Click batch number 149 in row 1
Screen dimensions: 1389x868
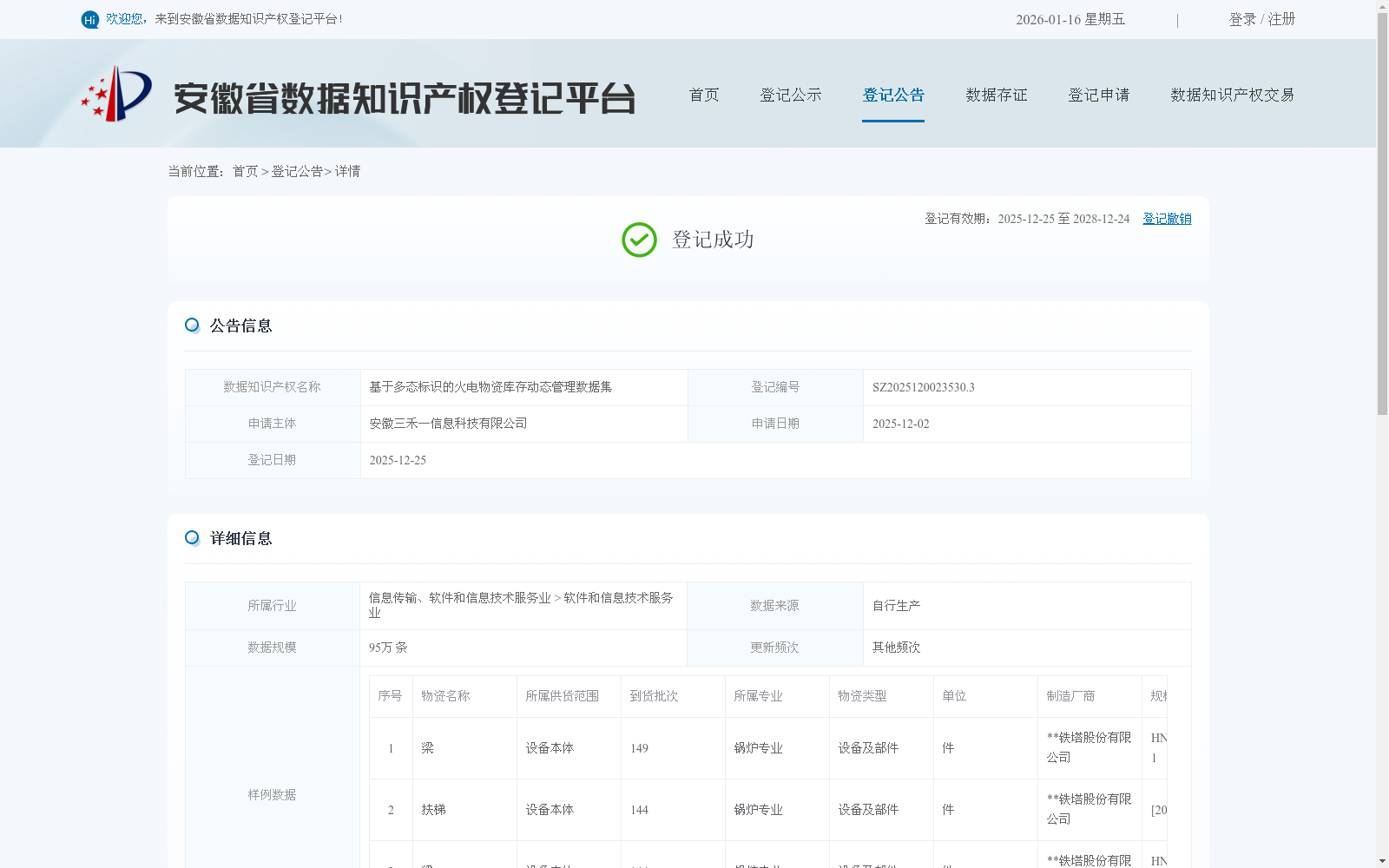(639, 748)
